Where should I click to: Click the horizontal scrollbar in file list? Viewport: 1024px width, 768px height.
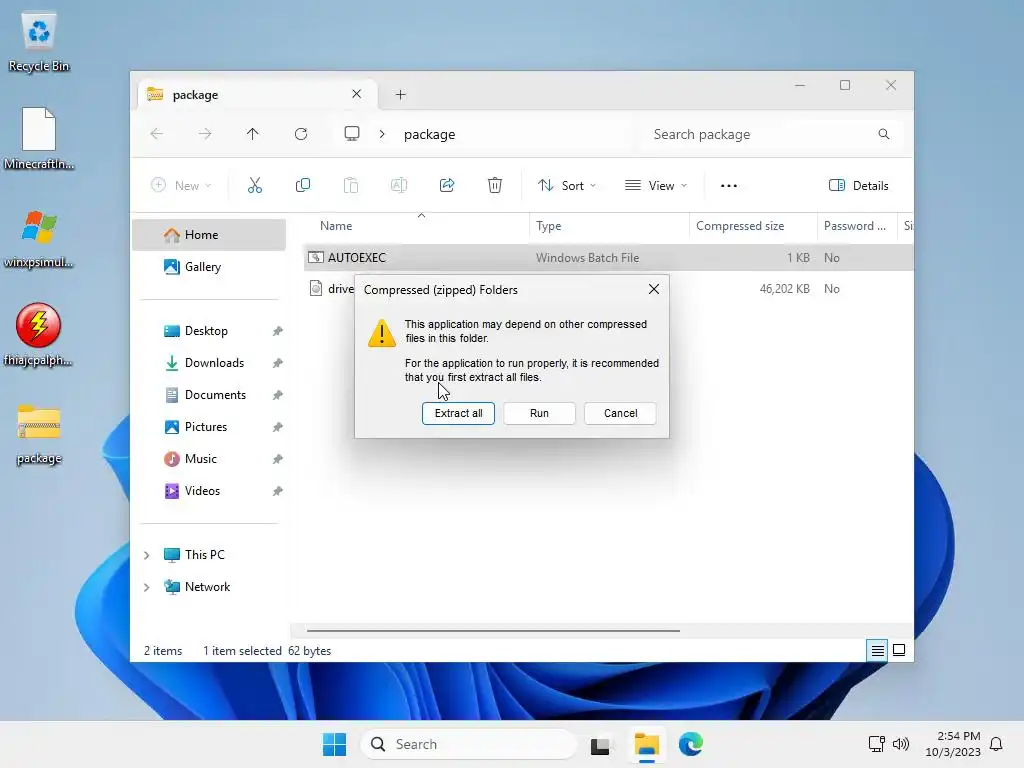pos(493,631)
